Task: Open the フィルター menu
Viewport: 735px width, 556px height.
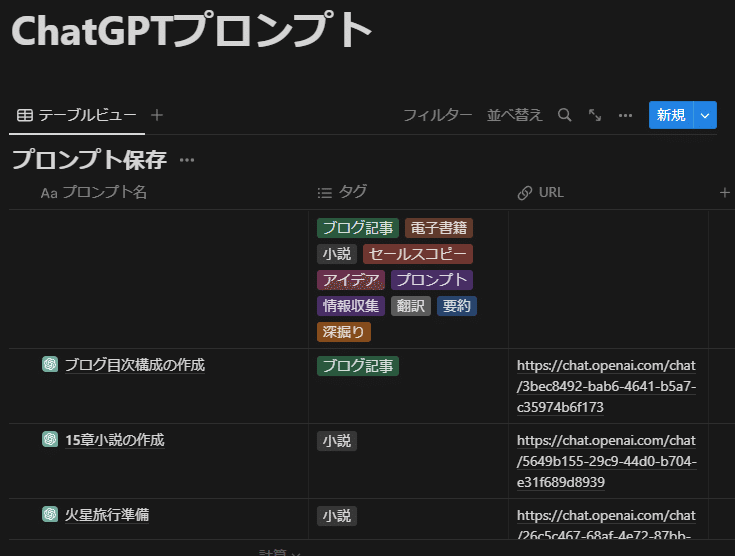Action: click(438, 115)
